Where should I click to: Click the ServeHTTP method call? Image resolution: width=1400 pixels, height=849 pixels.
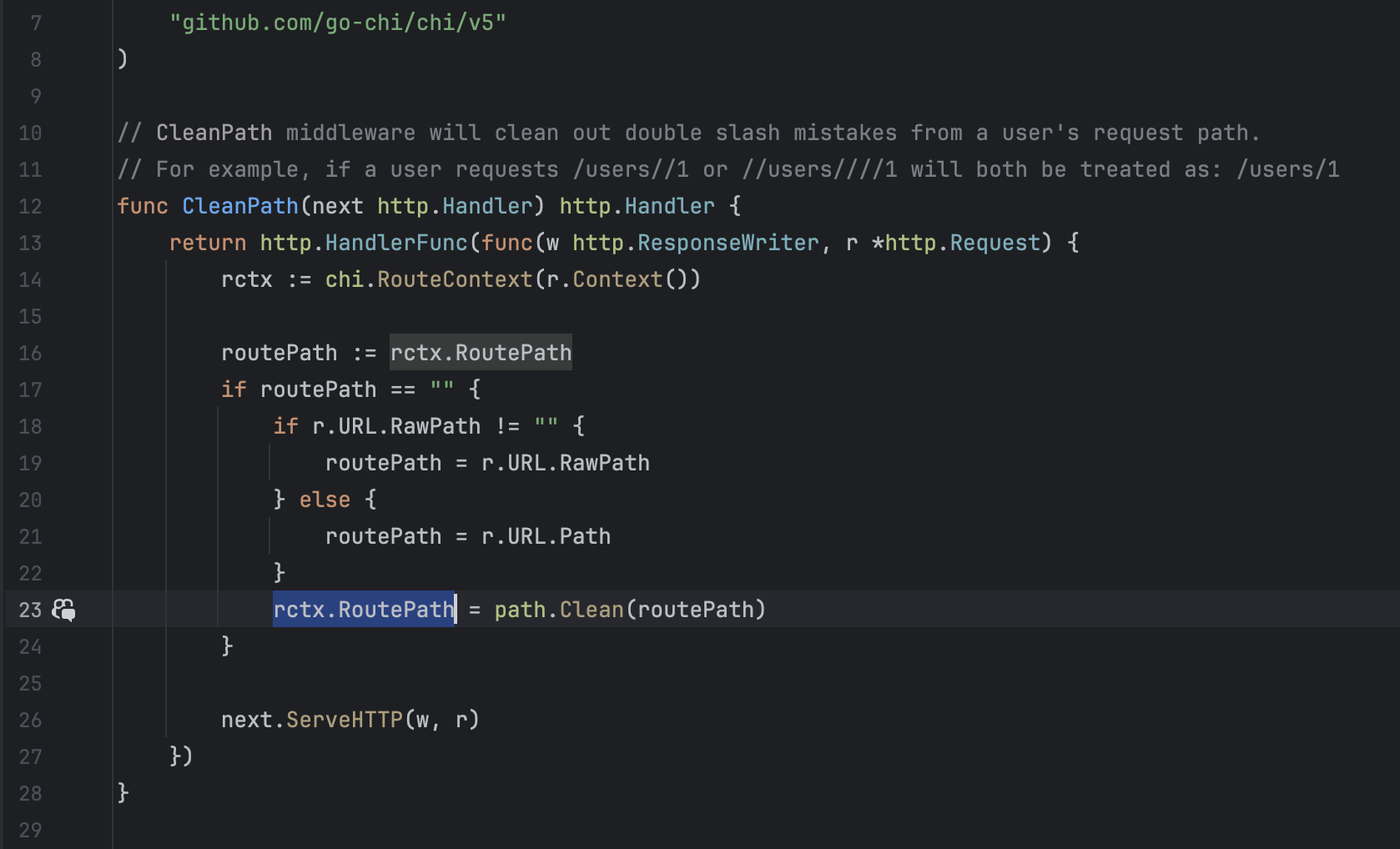coord(344,720)
